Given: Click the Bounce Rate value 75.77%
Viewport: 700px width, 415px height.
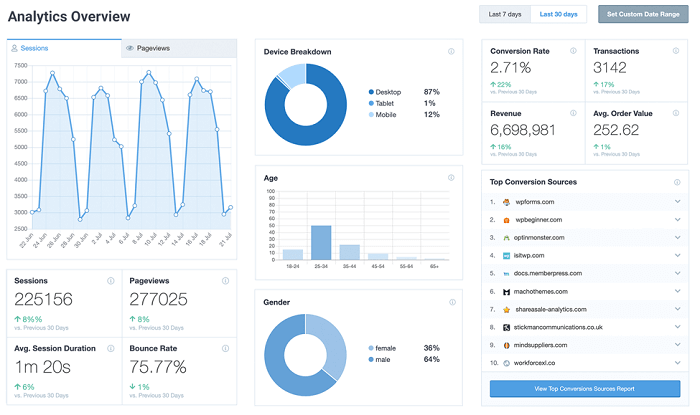Looking at the screenshot, I should [x=158, y=367].
